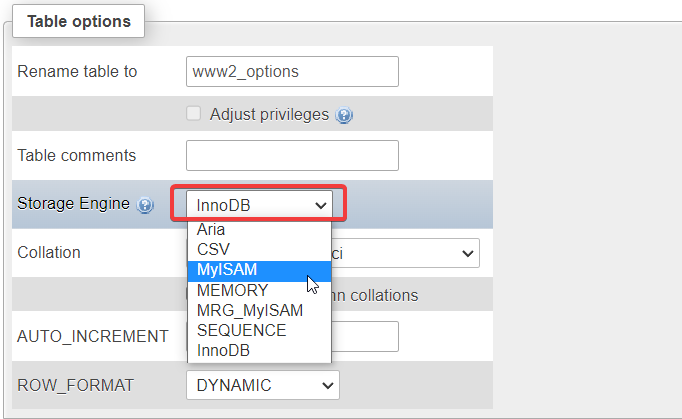This screenshot has height=419, width=682.
Task: Open the Collation dropdown
Action: 405,253
